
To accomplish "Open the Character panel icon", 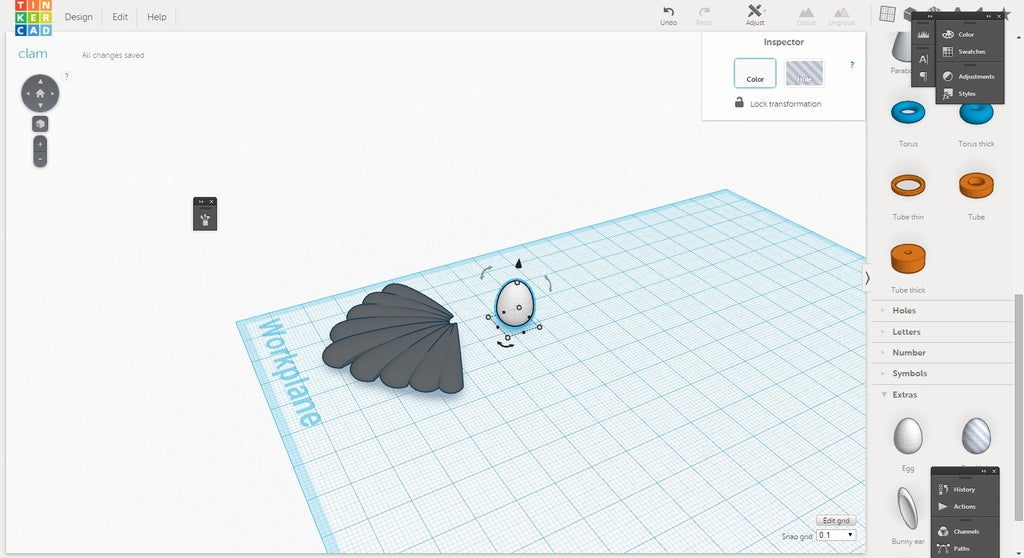I will click(923, 59).
